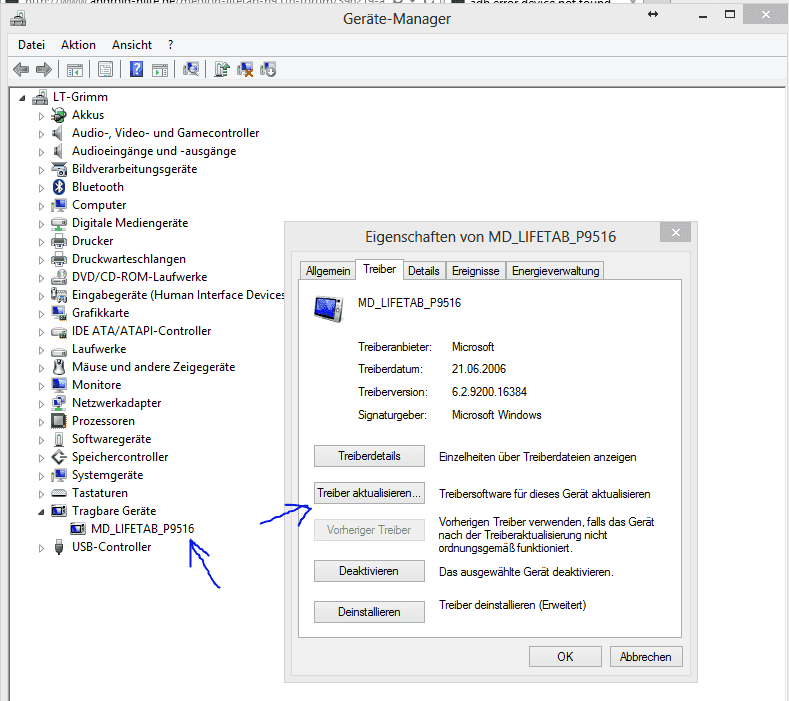Click the LT-Grimm computer root icon

(40, 97)
